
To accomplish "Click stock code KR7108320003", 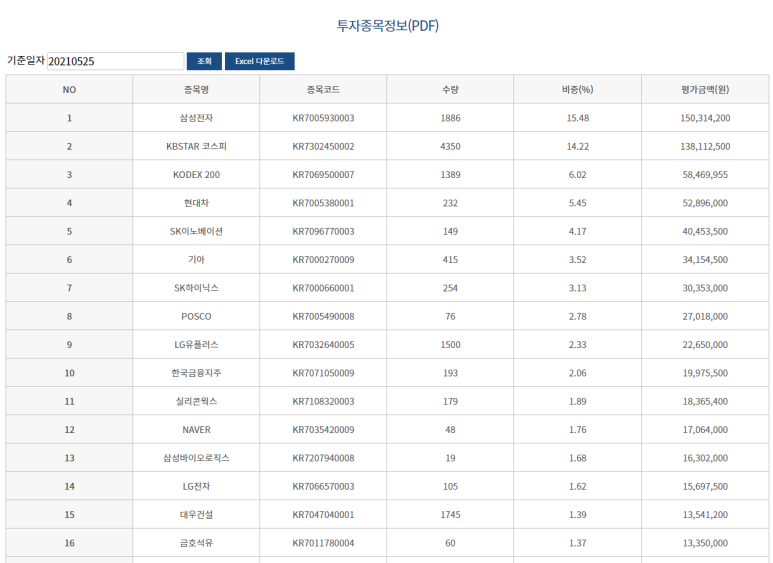I will (x=323, y=402).
